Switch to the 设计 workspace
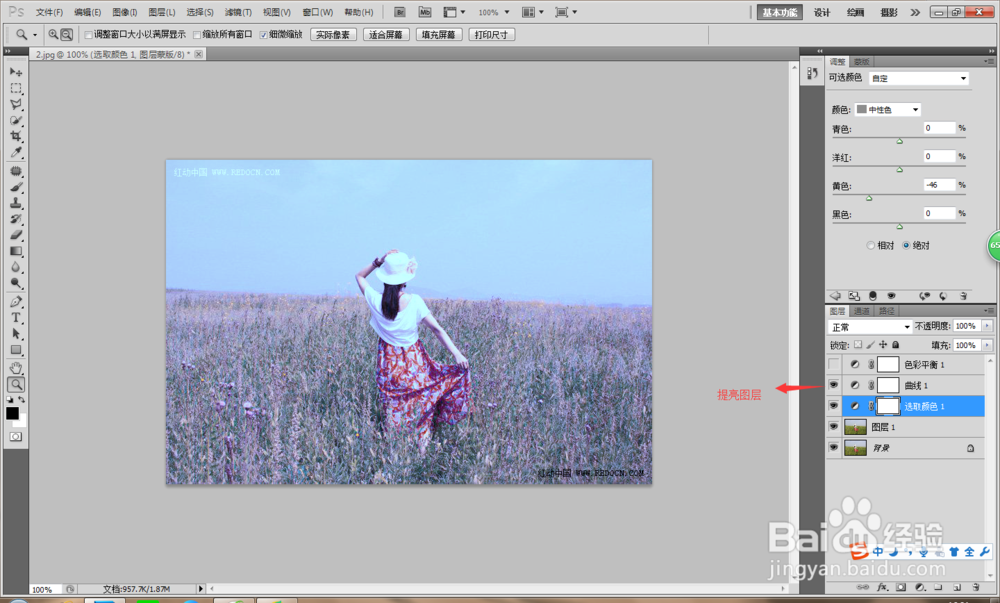Screen dimensions: 1000x603 [x=822, y=12]
